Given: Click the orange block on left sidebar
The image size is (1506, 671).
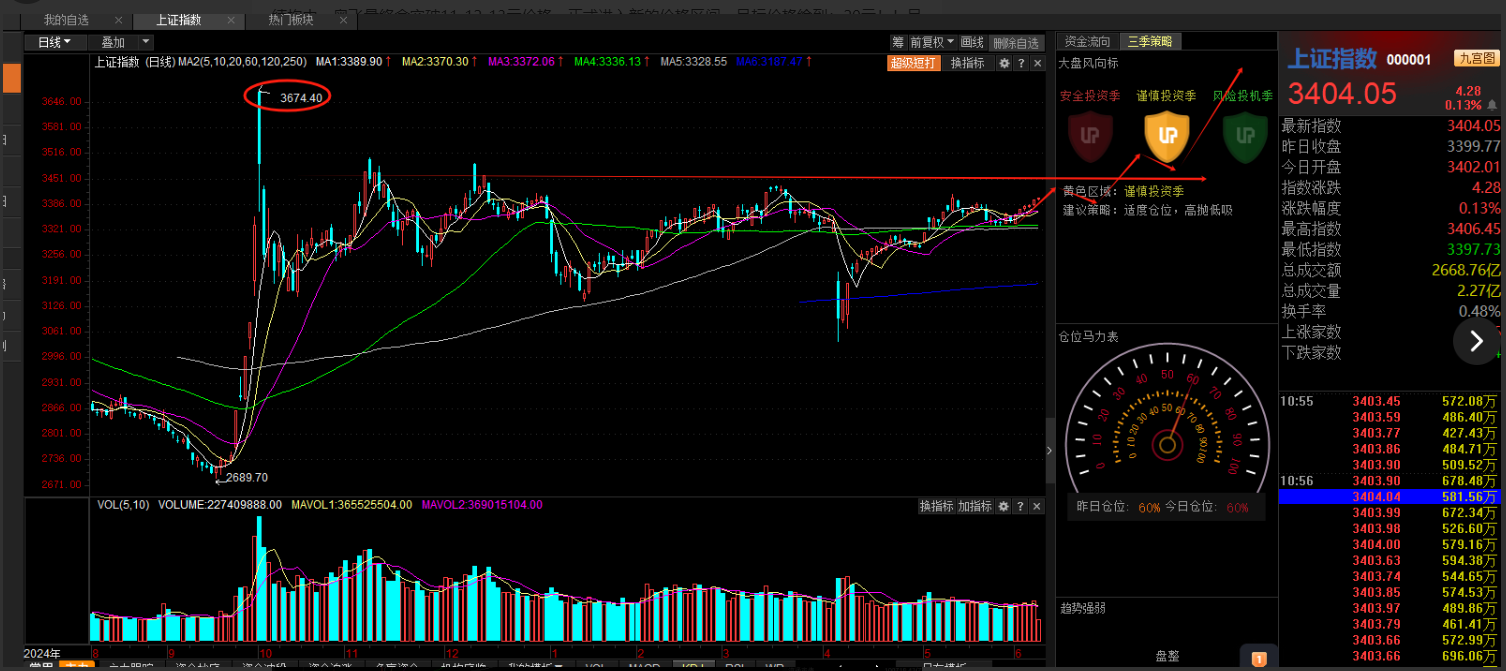Looking at the screenshot, I should 11,78.
